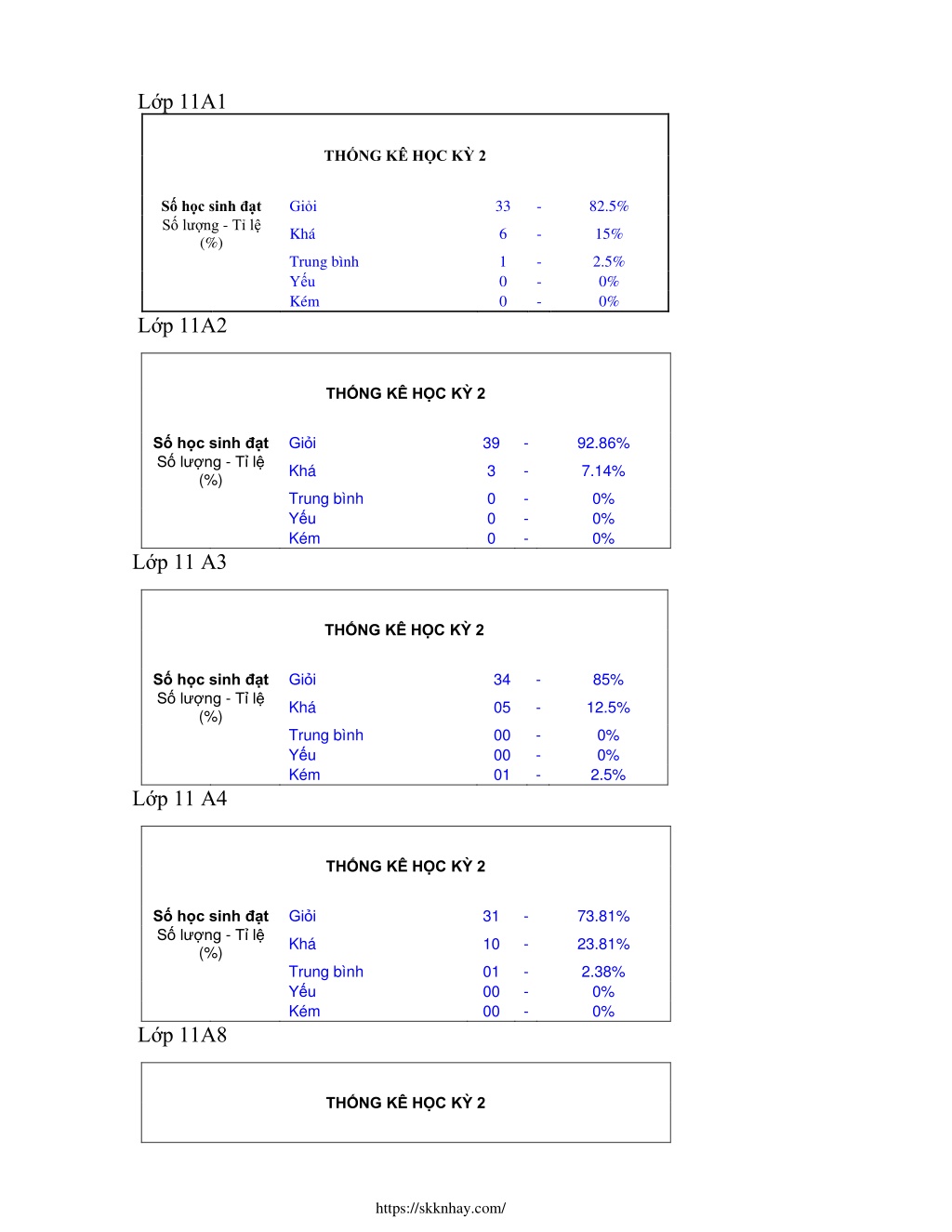Click Giỏi count 39 in 11A2 table
Viewport: 952px width, 1232px height.
[491, 444]
